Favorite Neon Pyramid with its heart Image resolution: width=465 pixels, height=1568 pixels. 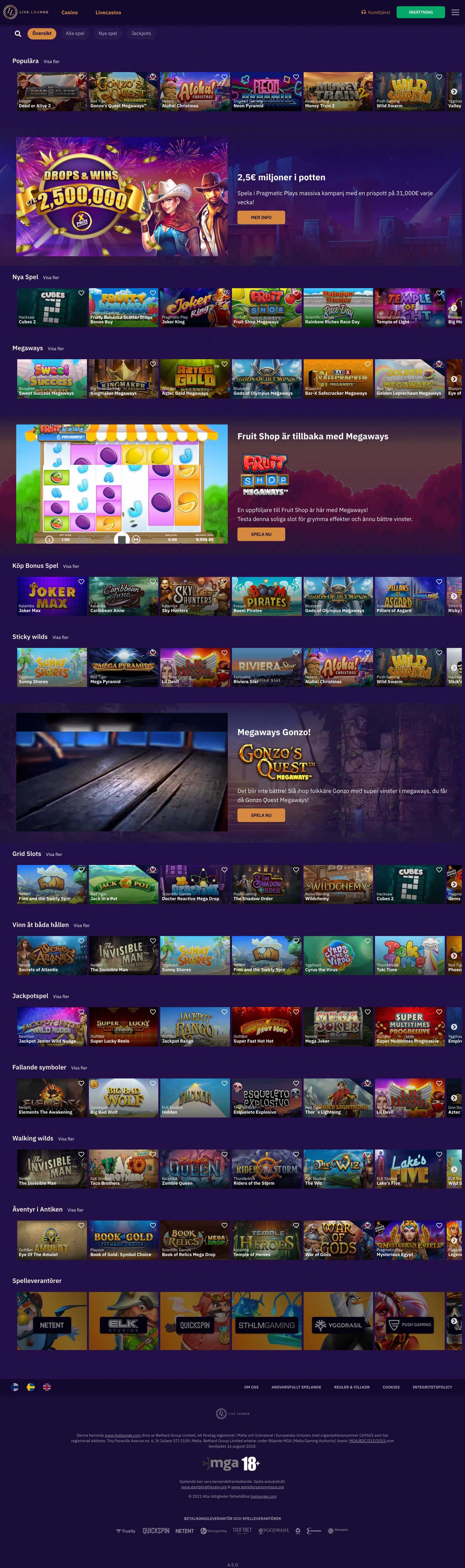tap(296, 77)
